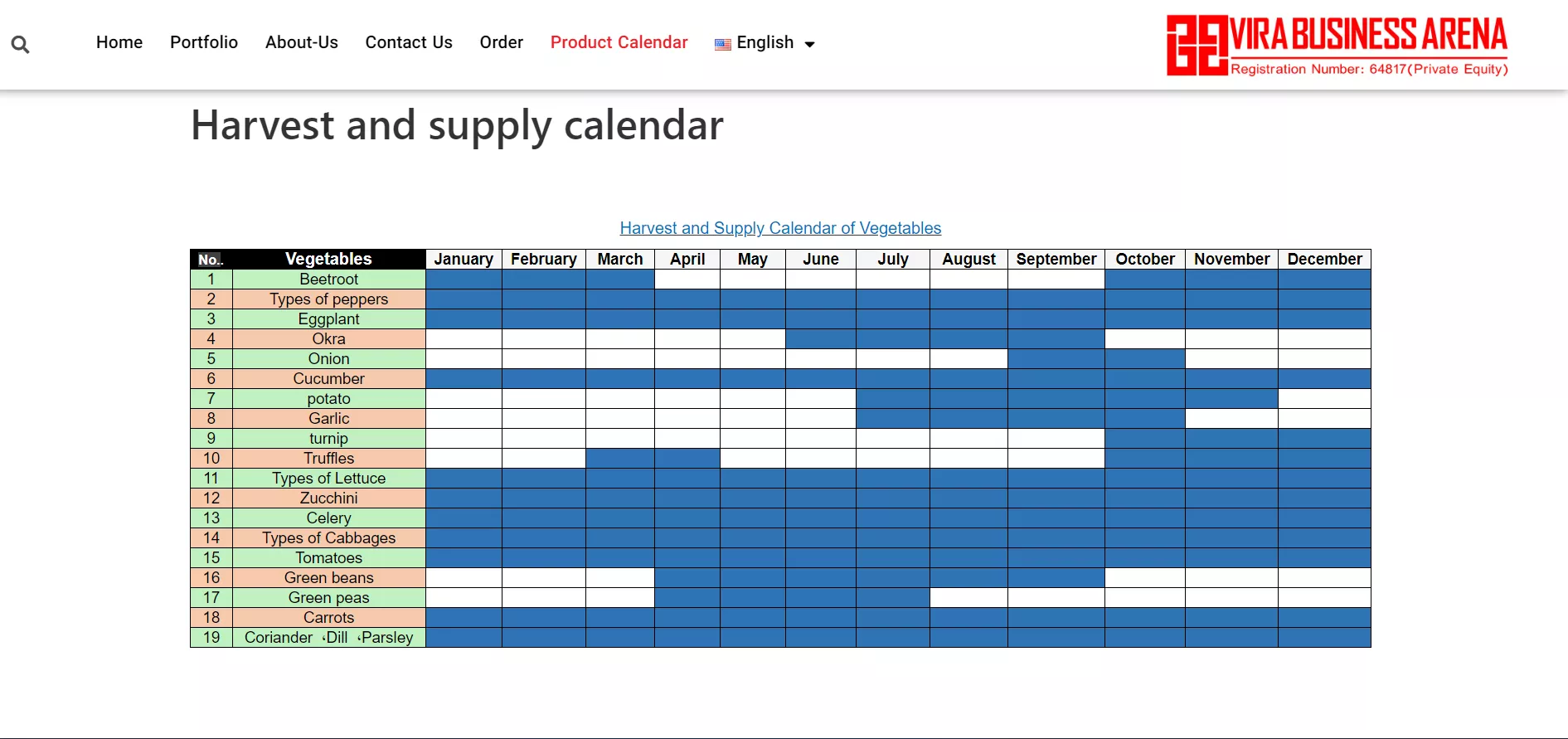Click the Harvest and supply calendar heading
The width and height of the screenshot is (1568, 739).
pos(457,126)
